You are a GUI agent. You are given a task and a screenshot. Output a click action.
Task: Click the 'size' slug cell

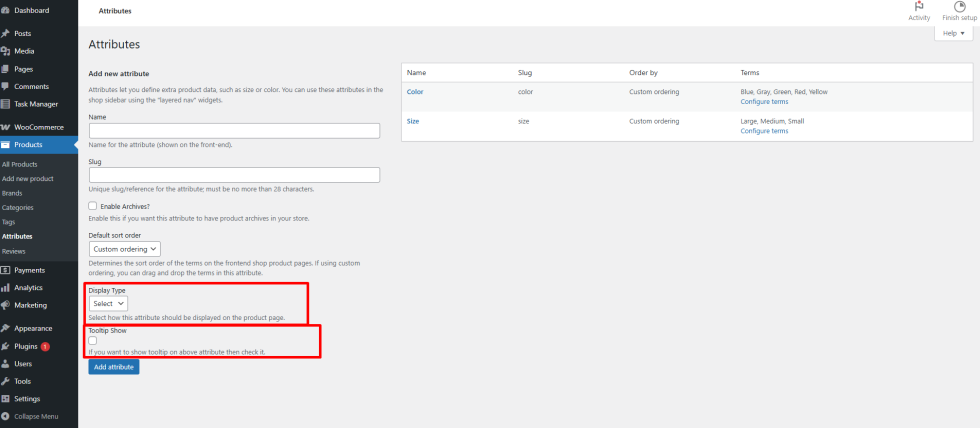pyautogui.click(x=524, y=121)
